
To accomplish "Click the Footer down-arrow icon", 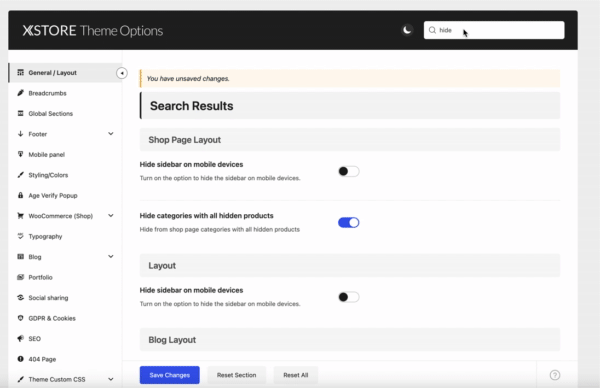I will click(21, 134).
